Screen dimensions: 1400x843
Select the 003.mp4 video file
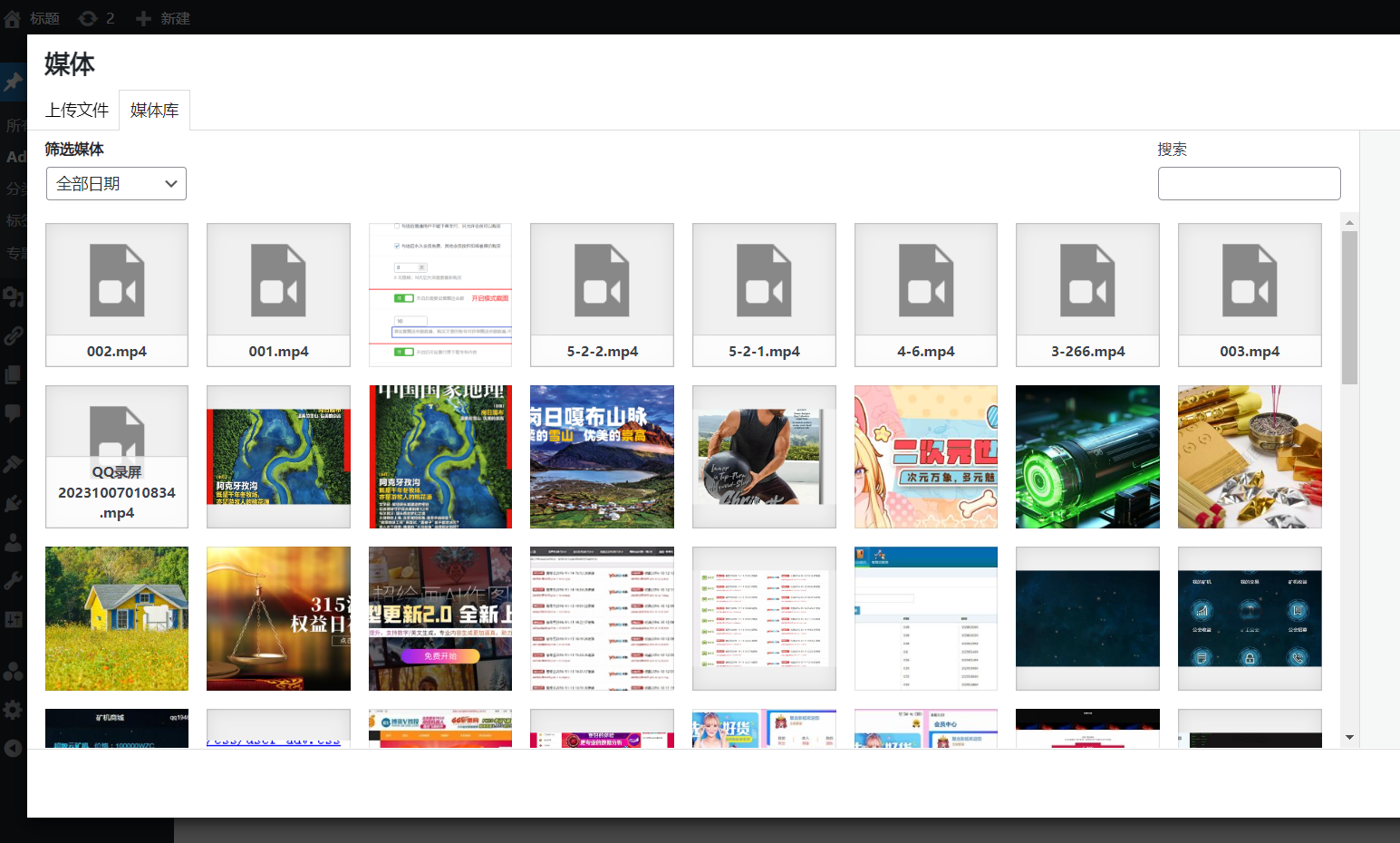coord(1249,295)
